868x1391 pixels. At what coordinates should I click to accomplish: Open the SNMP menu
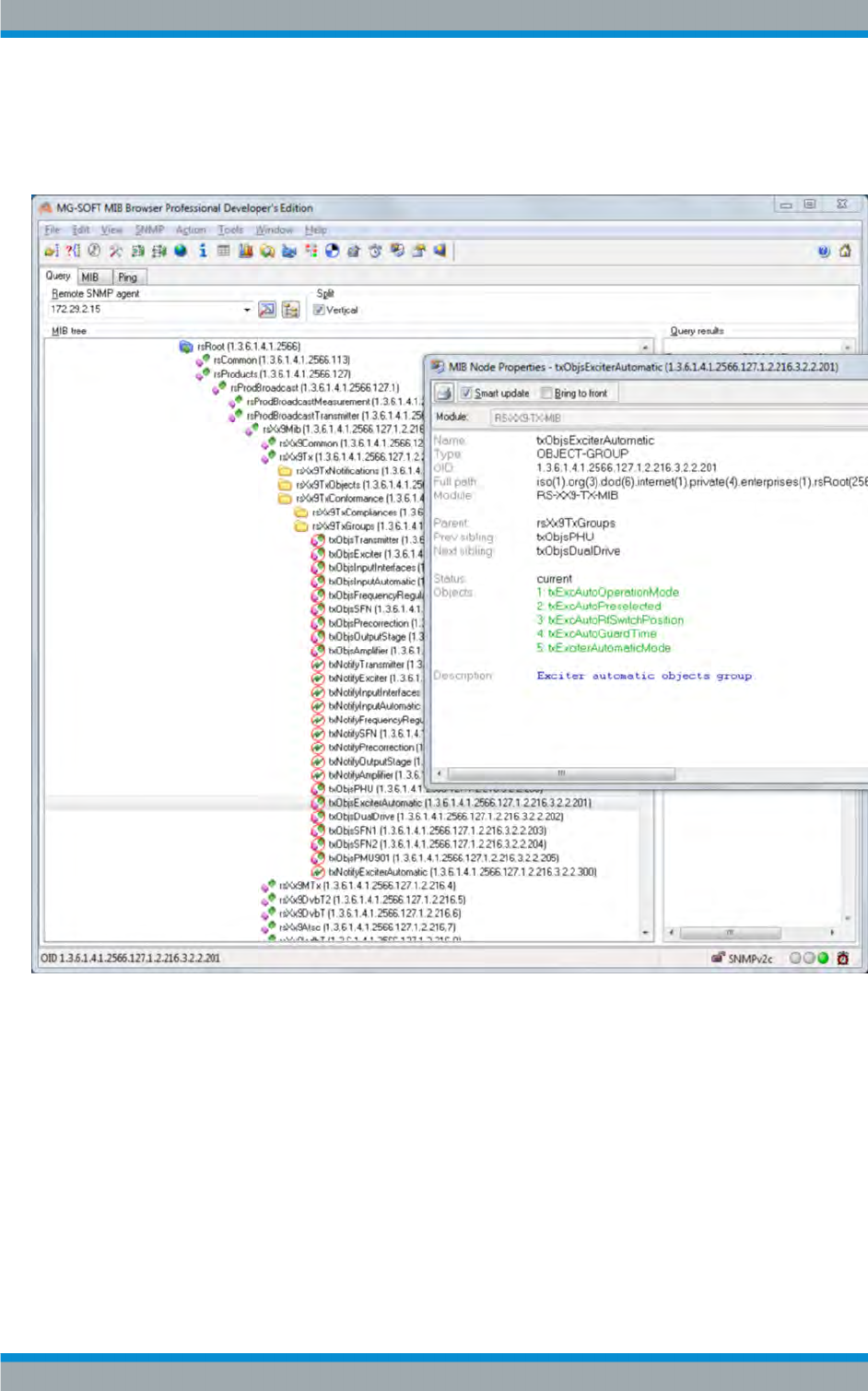pos(149,230)
